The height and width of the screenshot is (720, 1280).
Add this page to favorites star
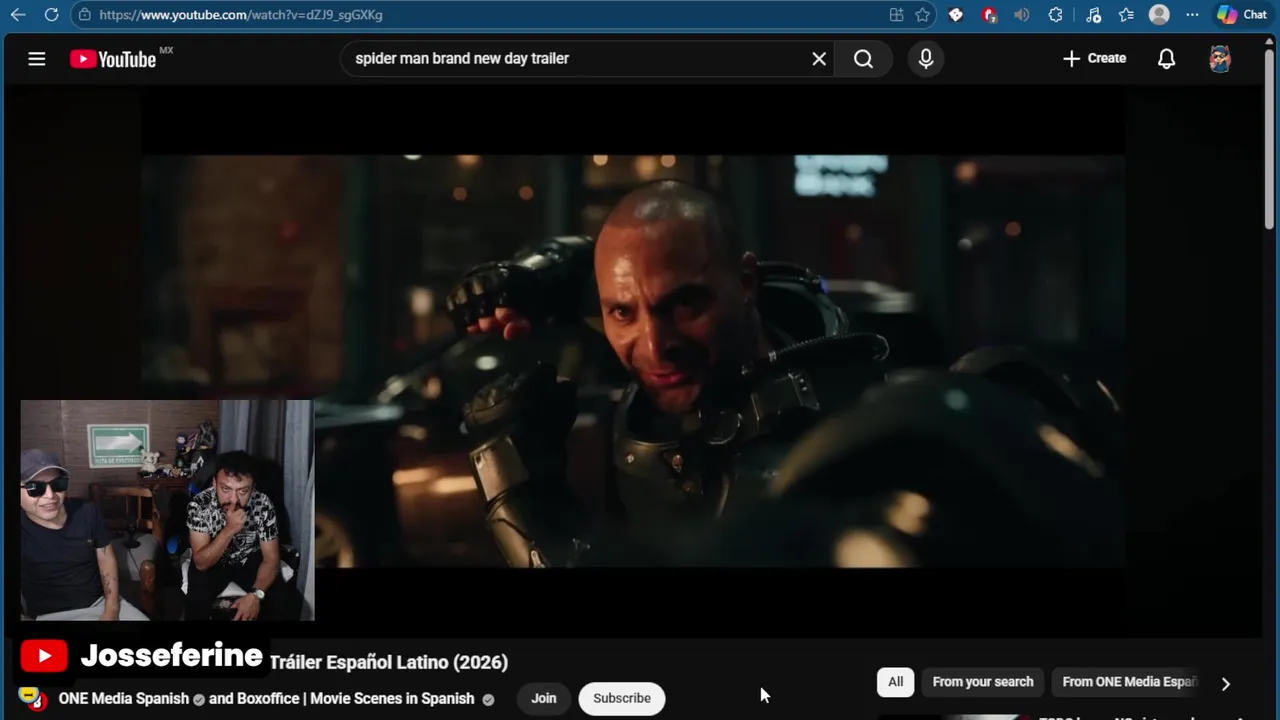922,15
